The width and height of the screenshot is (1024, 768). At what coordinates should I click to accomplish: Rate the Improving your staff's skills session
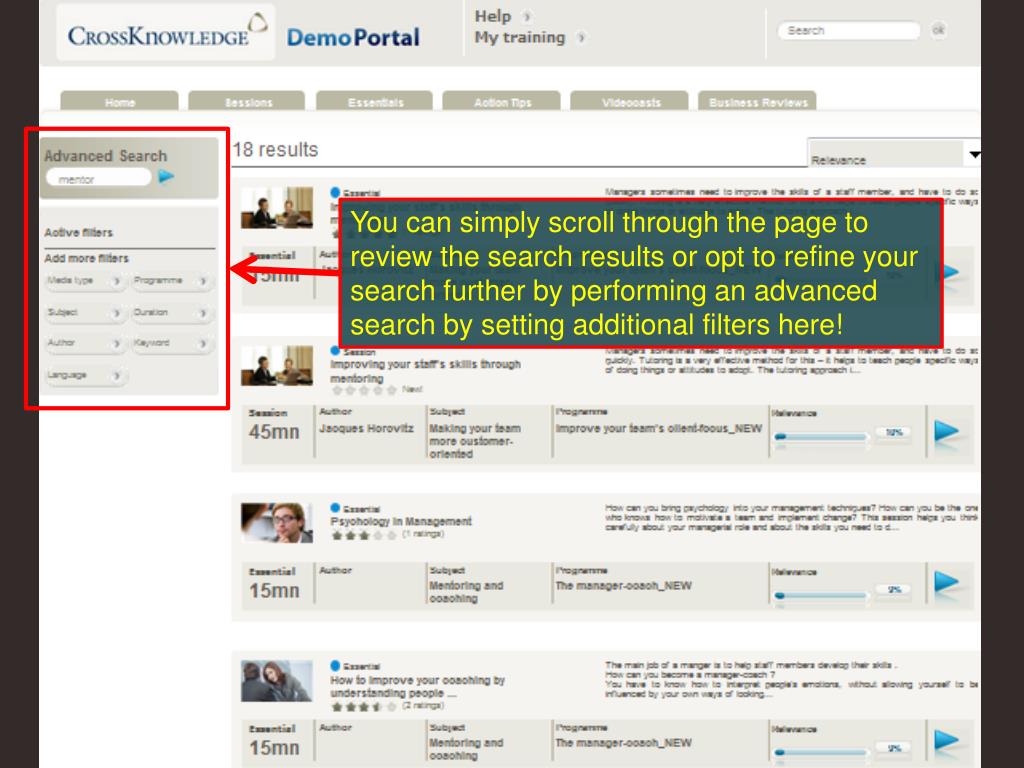click(364, 391)
